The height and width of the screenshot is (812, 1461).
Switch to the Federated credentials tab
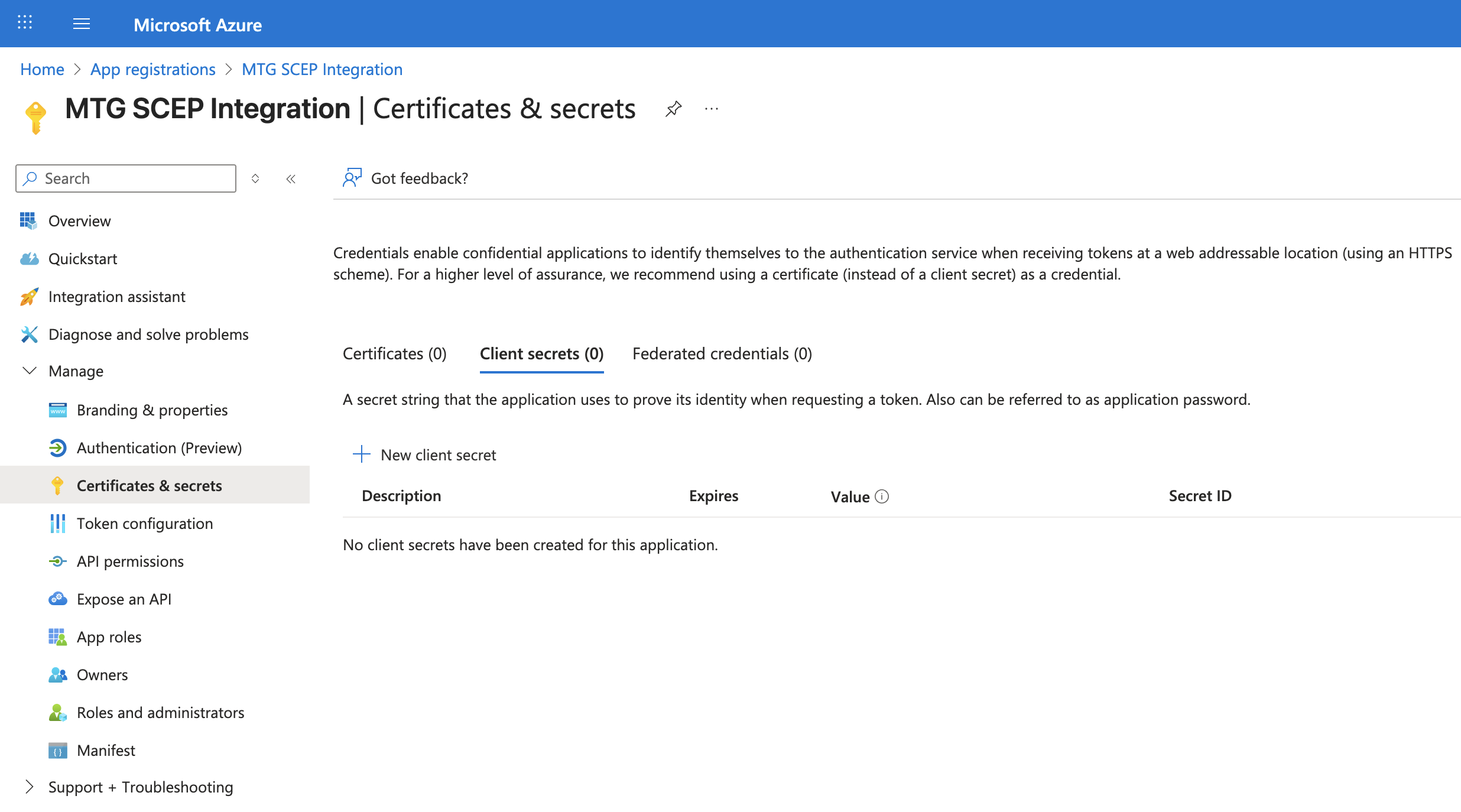722,353
